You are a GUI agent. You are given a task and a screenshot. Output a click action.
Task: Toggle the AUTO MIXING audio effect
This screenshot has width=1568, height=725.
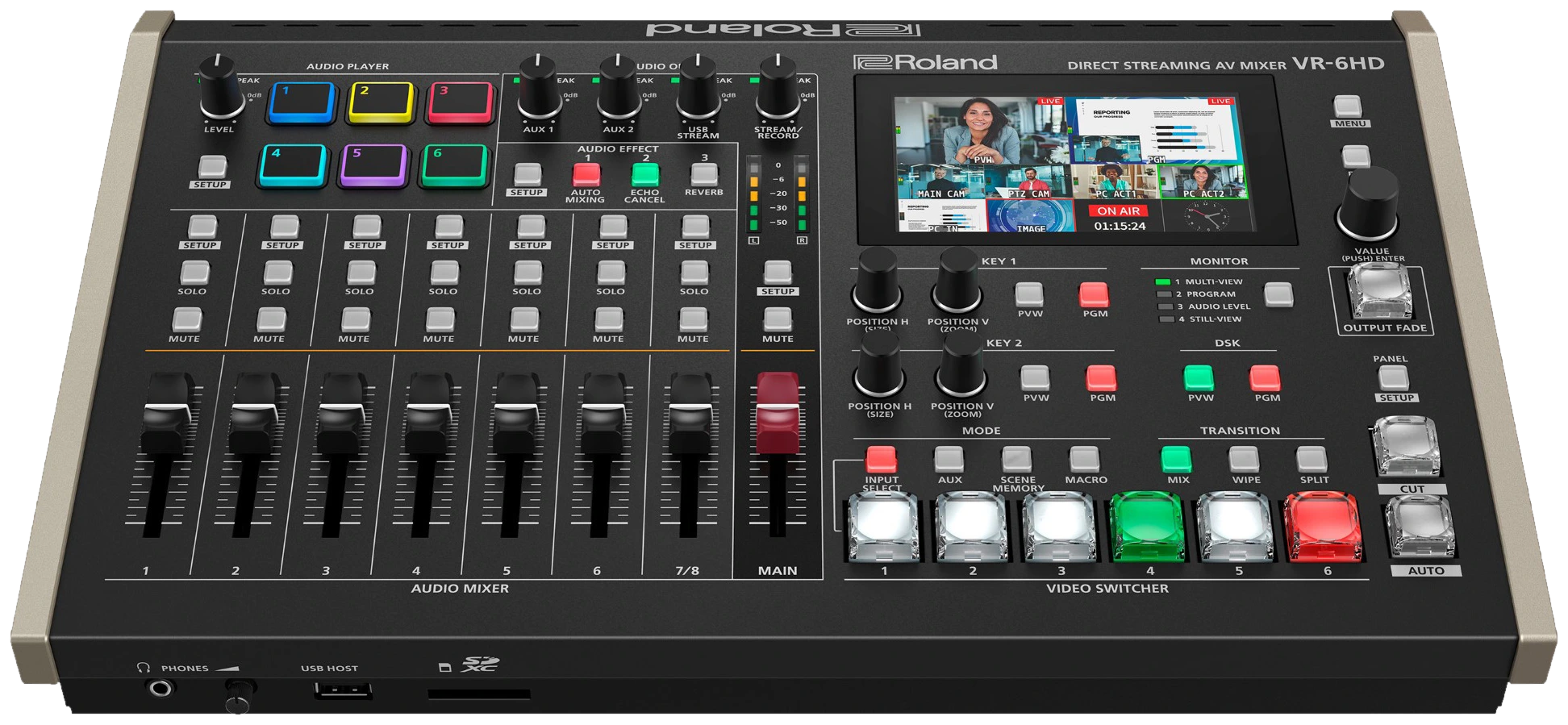[x=586, y=174]
